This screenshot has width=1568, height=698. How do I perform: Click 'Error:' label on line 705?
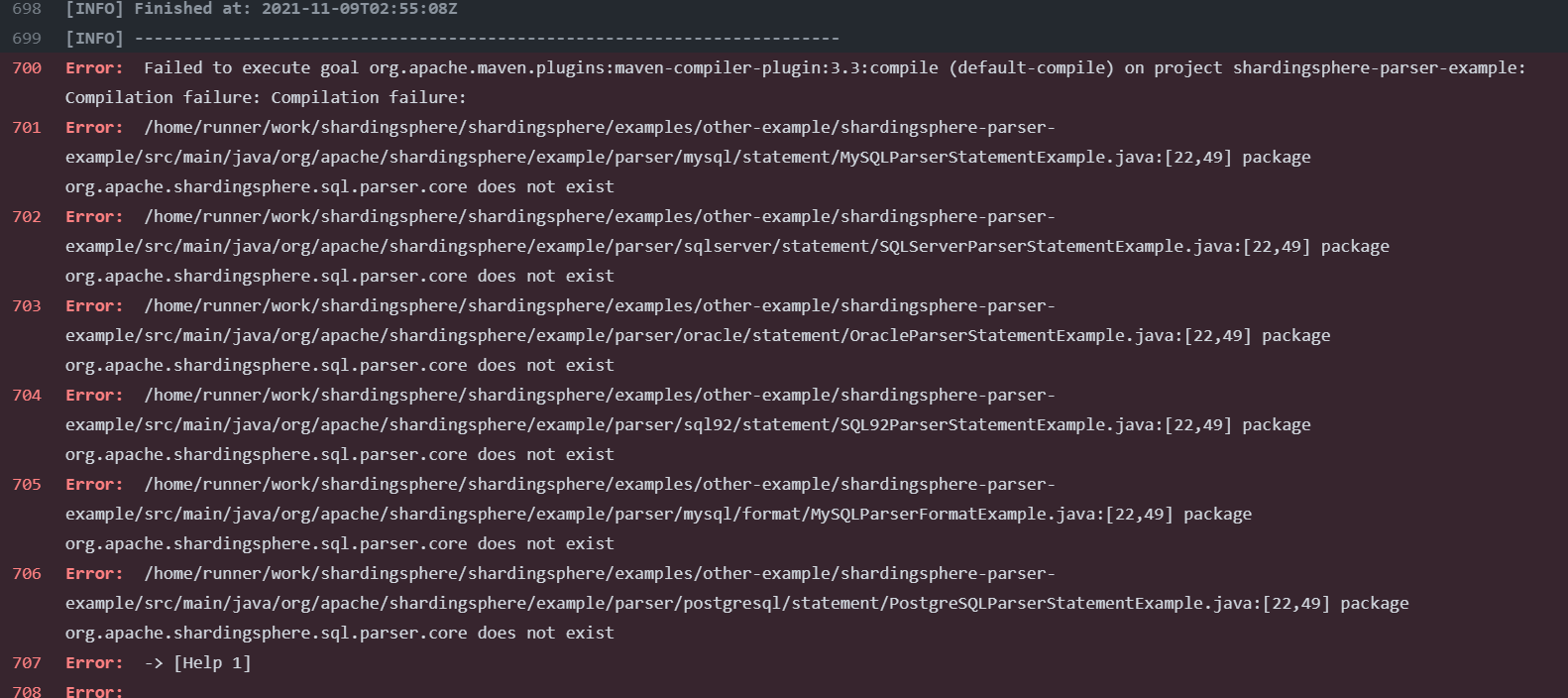tap(94, 485)
